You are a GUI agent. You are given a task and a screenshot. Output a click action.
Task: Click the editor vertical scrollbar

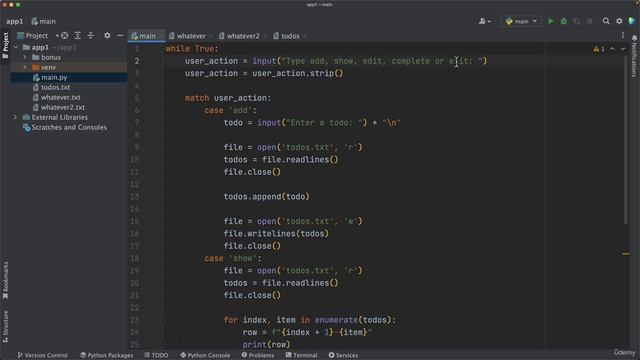click(626, 139)
